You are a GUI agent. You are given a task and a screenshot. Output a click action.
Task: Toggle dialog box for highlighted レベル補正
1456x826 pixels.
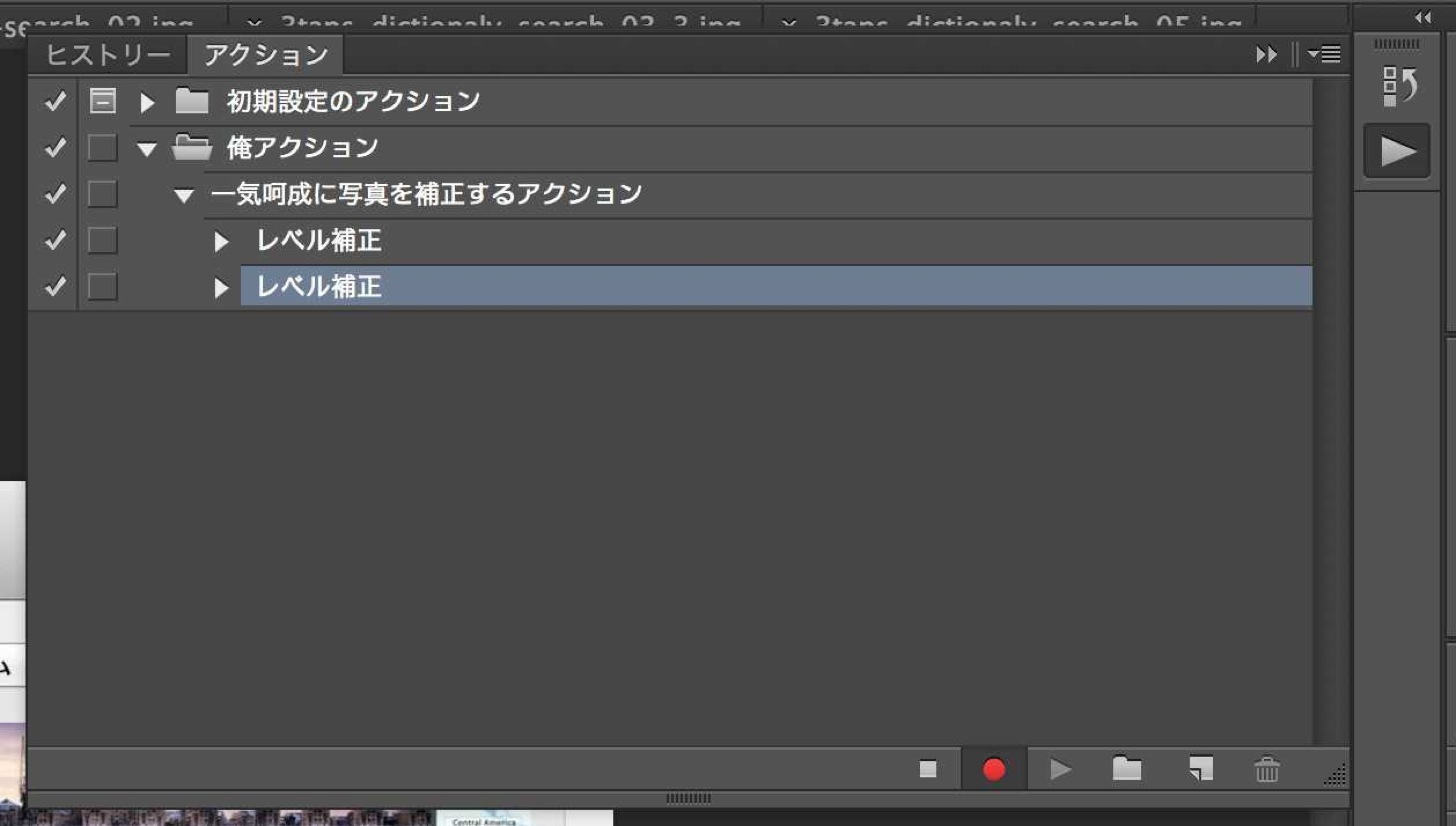point(102,287)
